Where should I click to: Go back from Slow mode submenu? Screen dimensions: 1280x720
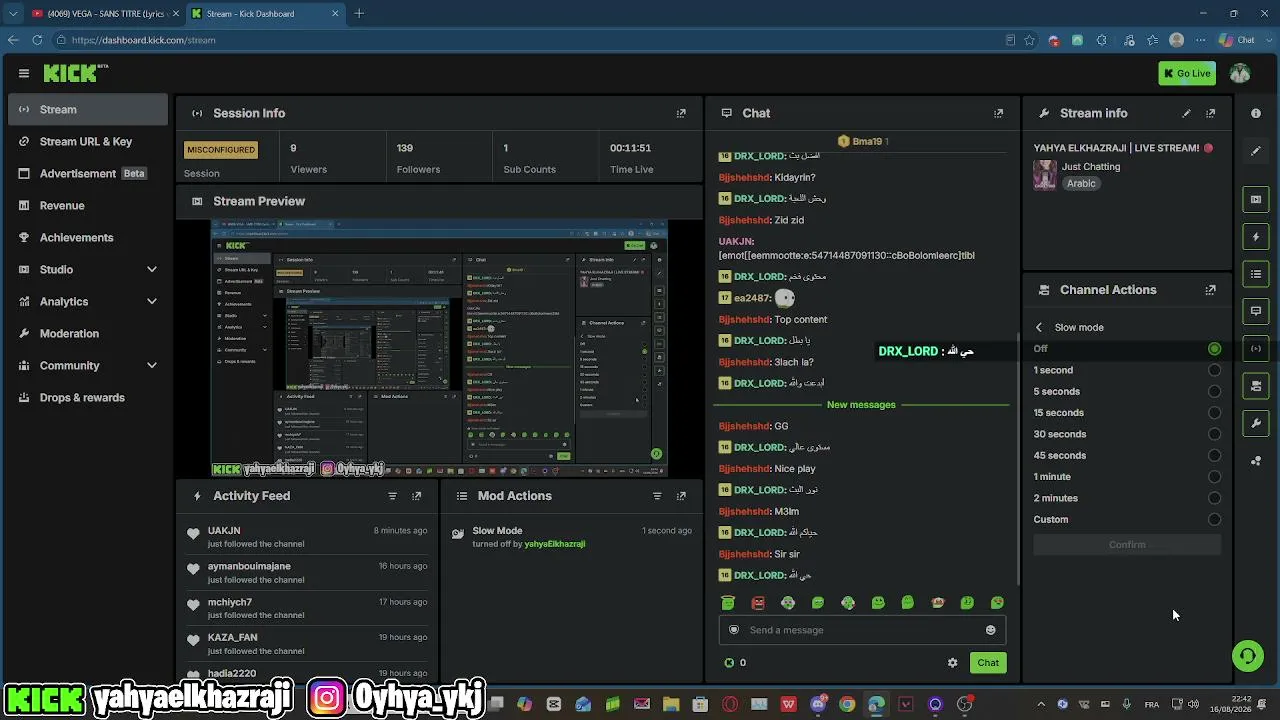pos(1039,328)
